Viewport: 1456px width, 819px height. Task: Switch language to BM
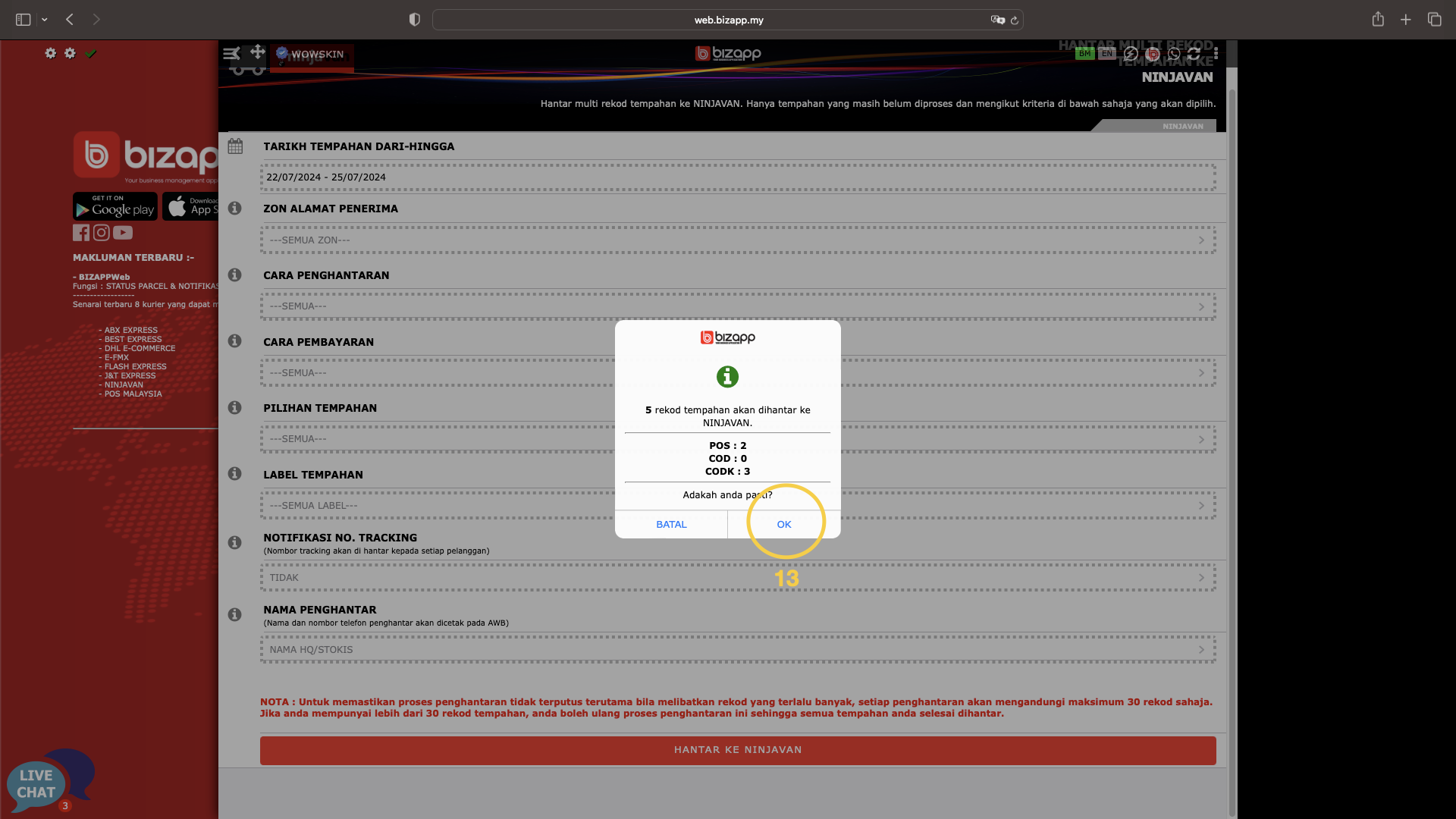point(1084,53)
